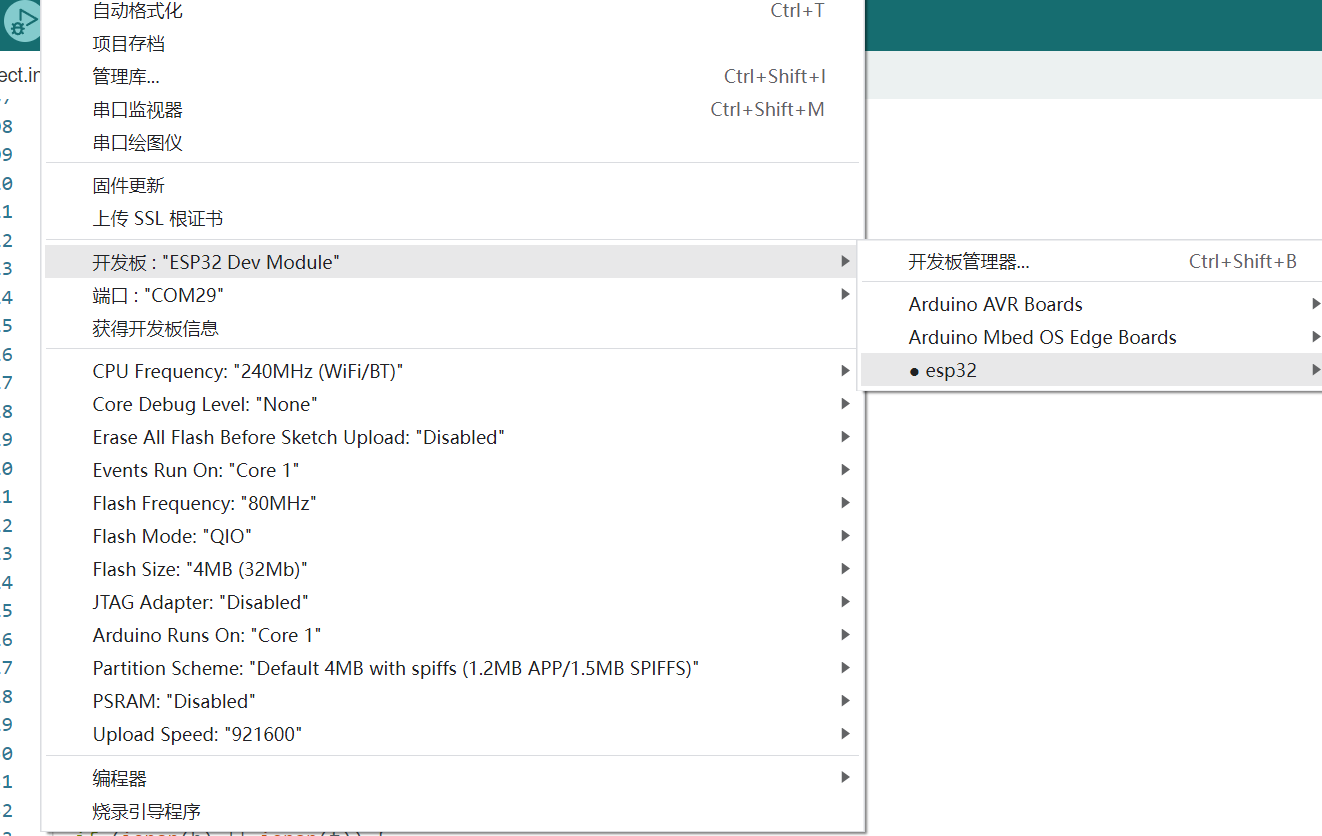Open PSRAM "Disabled" setting
The width and height of the screenshot is (1322, 836).
(x=452, y=701)
